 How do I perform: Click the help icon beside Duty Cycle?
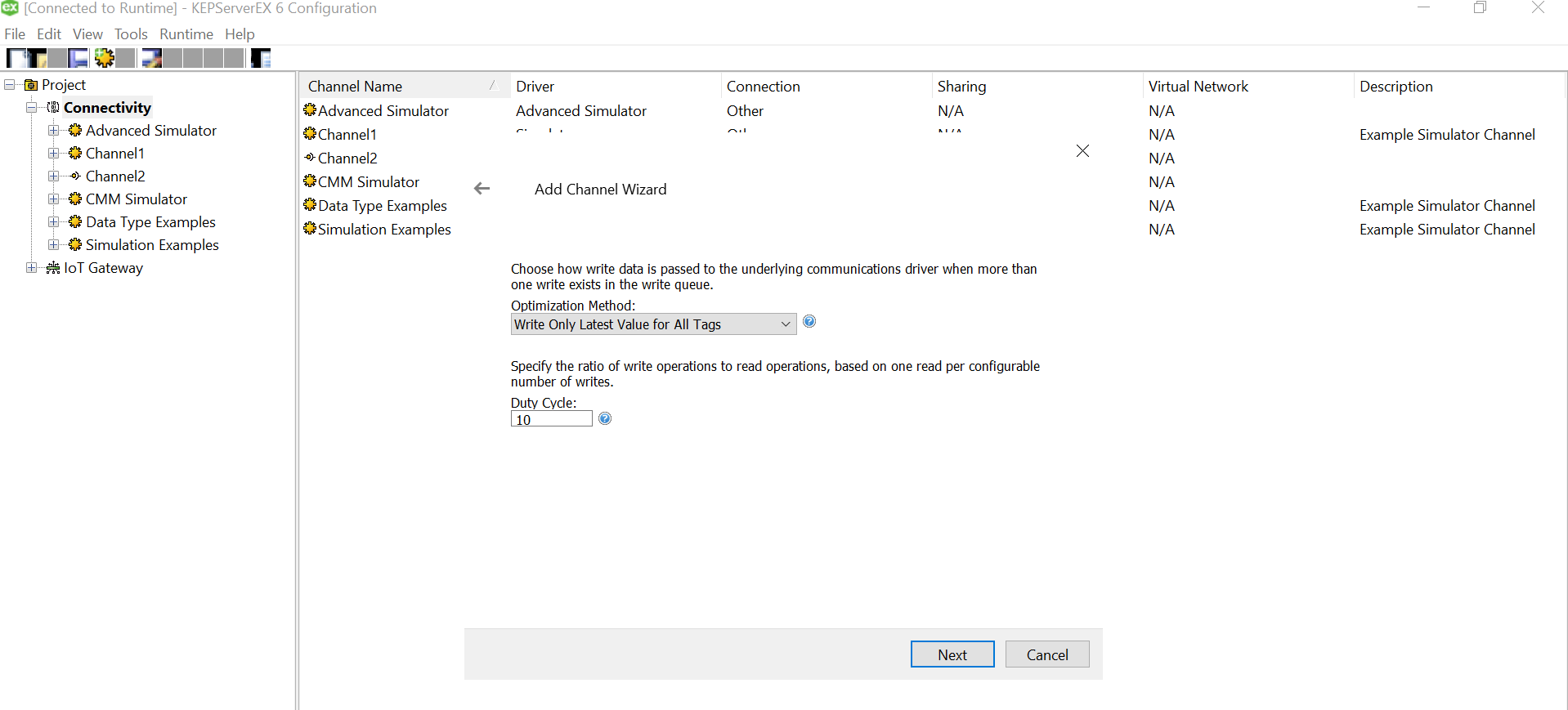(x=604, y=419)
